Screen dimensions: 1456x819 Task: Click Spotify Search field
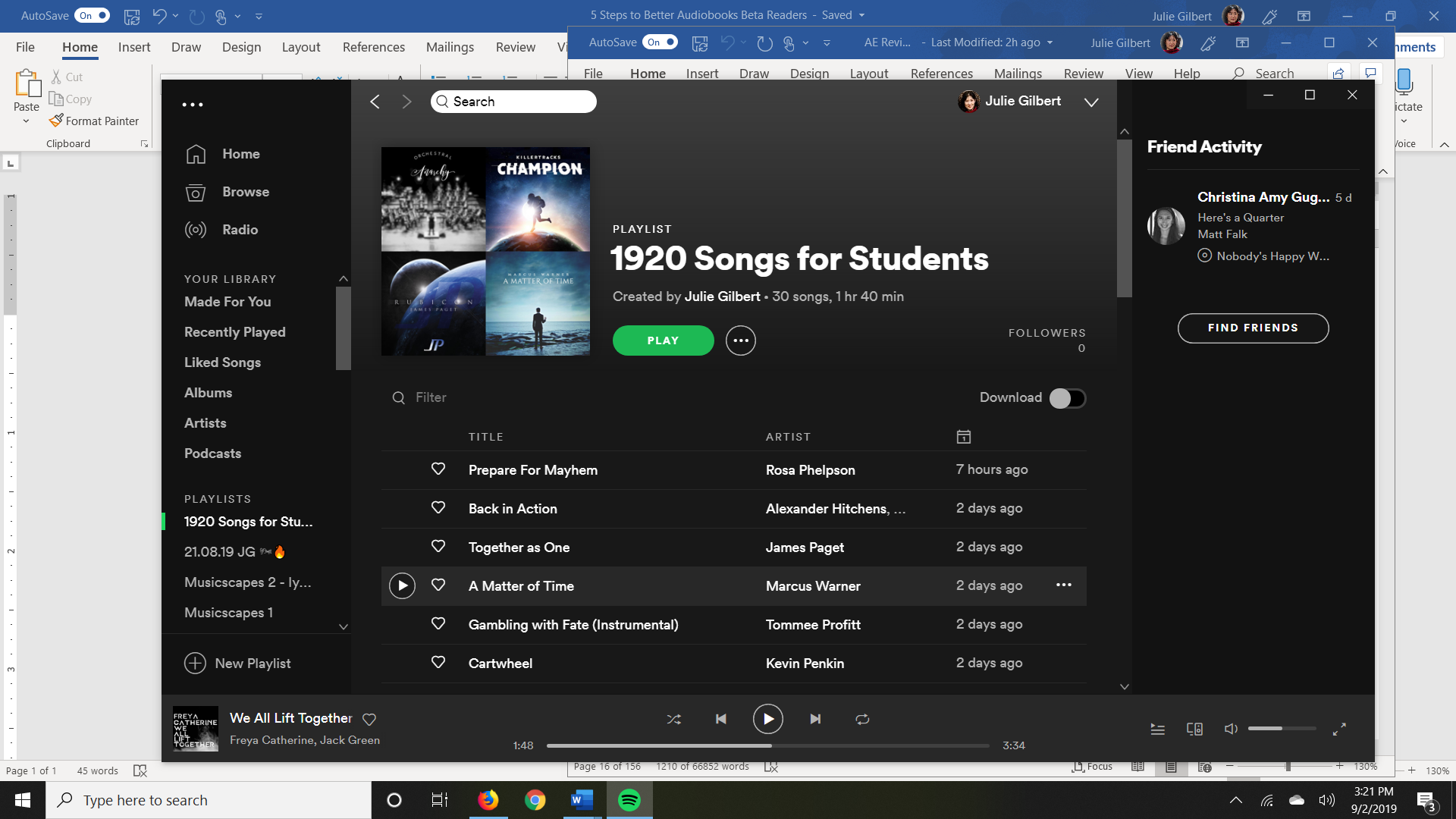coord(513,102)
